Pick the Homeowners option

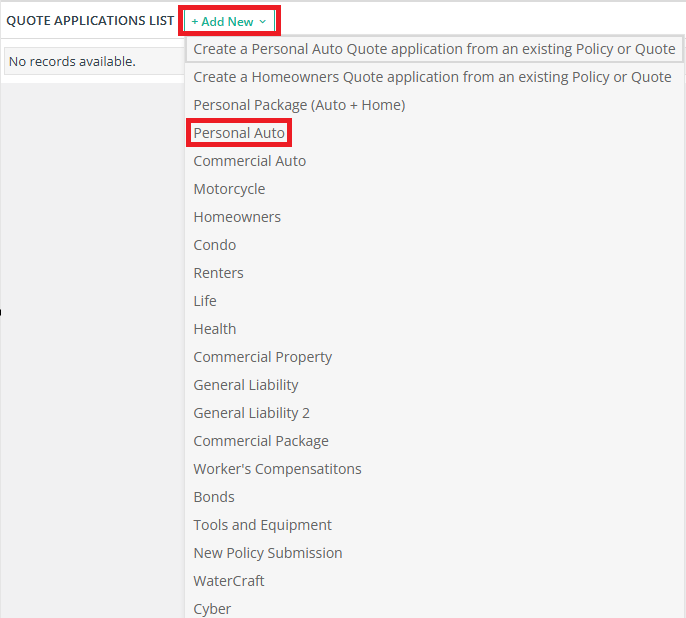tap(237, 217)
